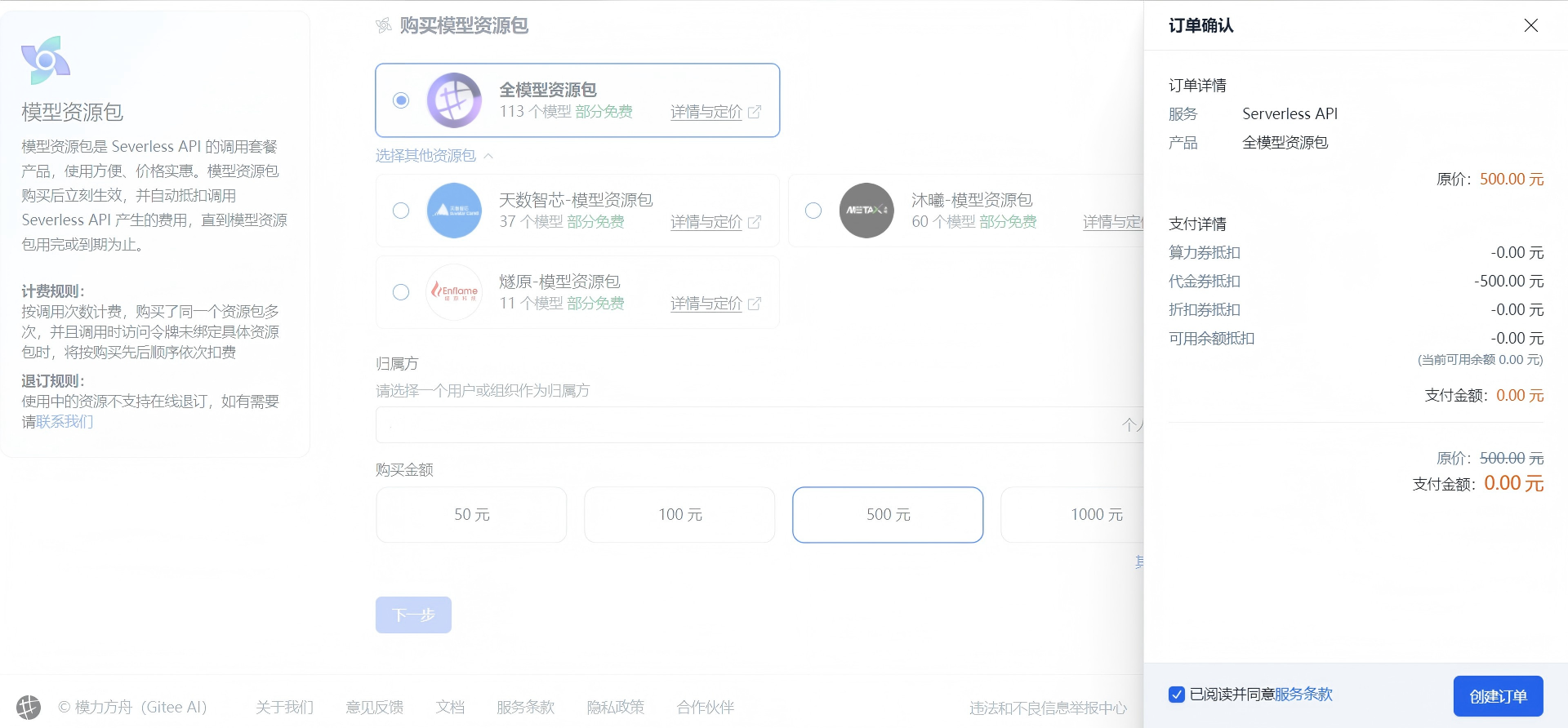Viewport: 1568px width, 728px height.
Task: Open the 归属方 dropdown field
Action: click(759, 424)
